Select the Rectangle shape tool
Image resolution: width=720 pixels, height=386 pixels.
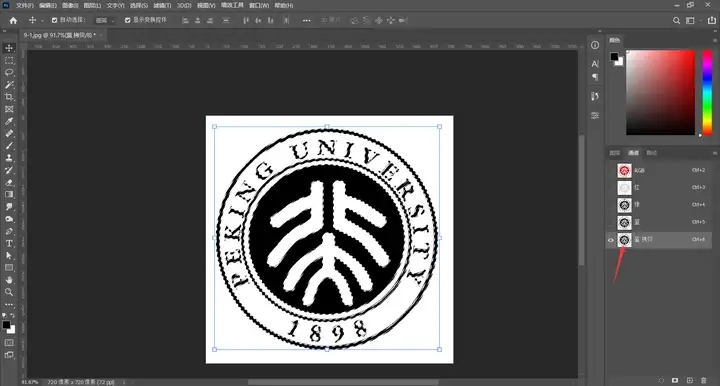point(9,268)
